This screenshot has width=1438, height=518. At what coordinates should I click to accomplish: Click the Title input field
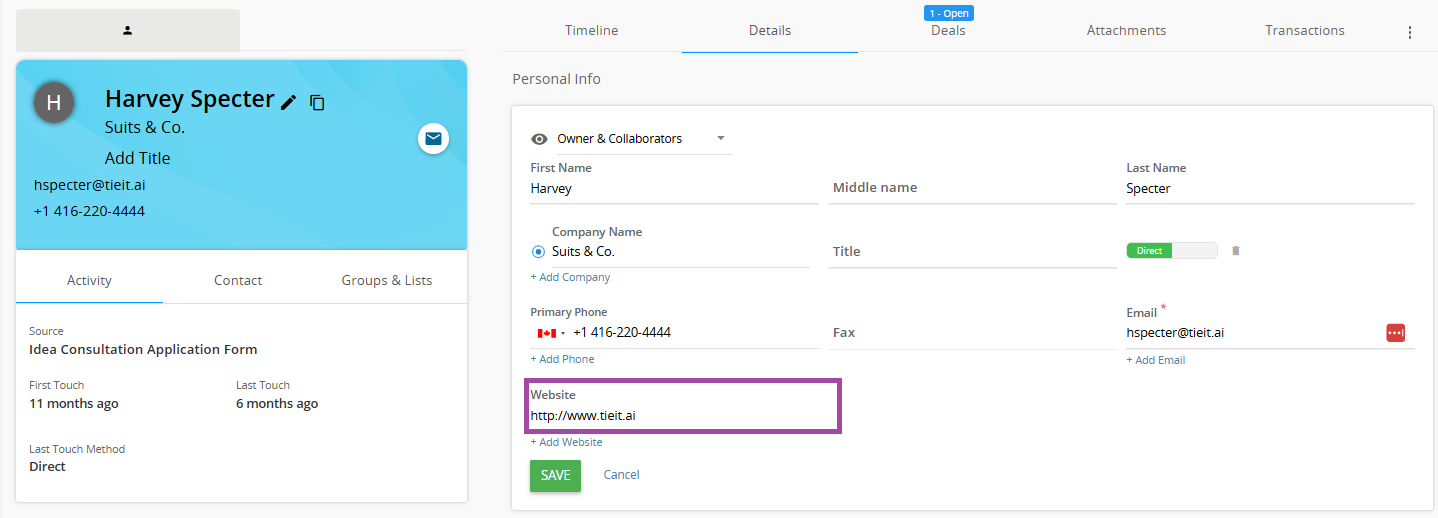coord(974,252)
